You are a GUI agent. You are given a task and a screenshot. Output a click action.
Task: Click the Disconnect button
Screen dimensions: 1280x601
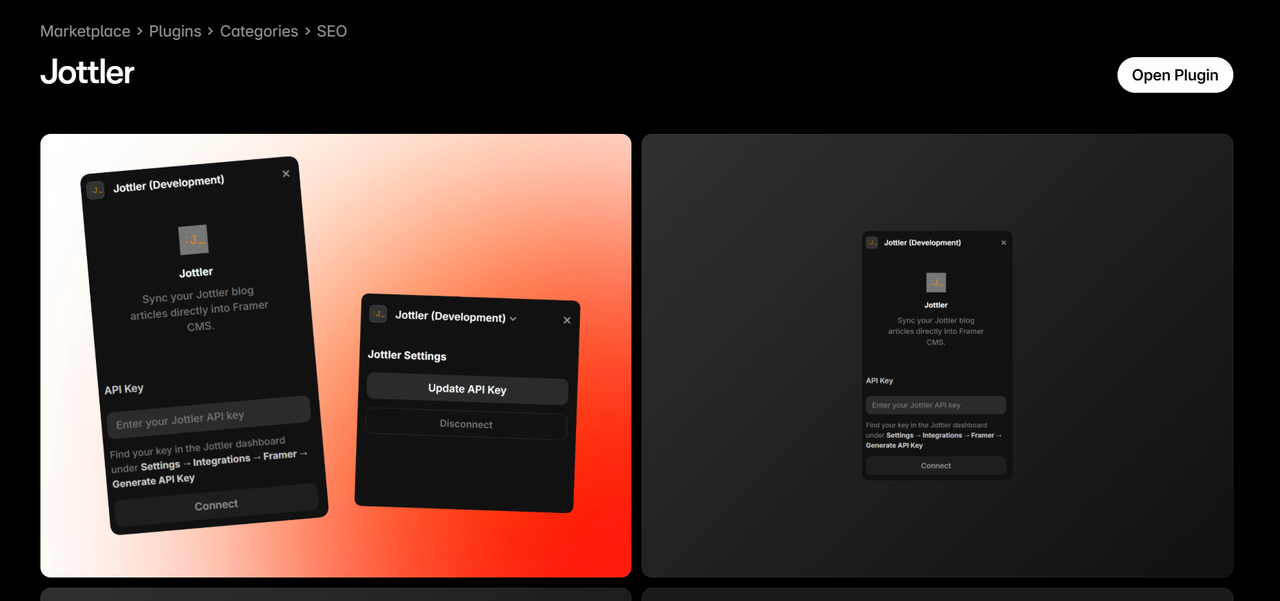[x=466, y=424]
